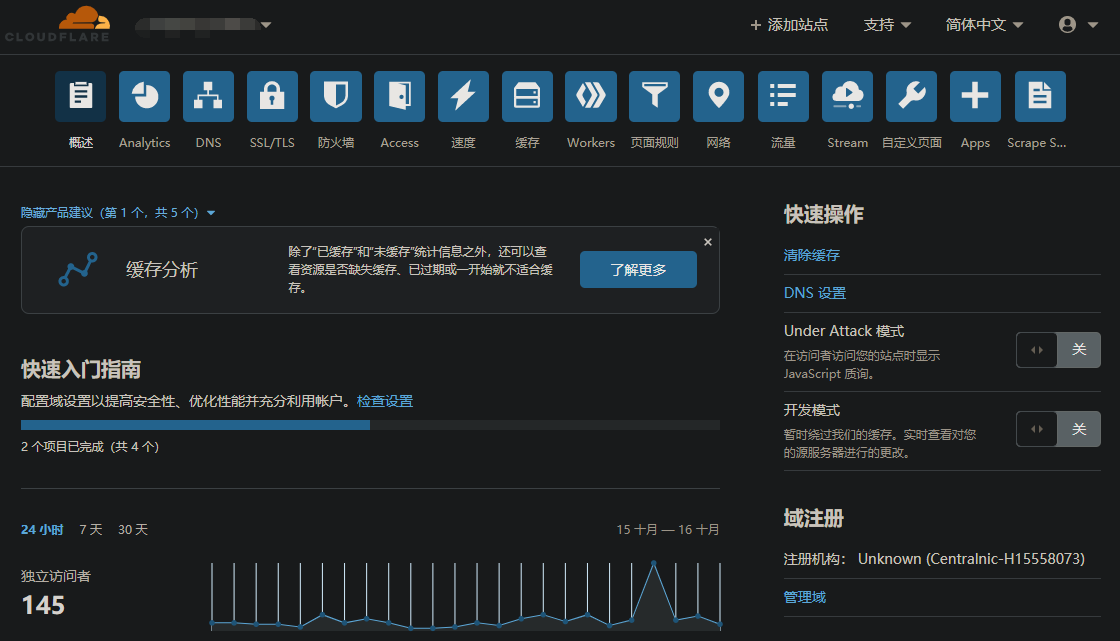Open the Apps plus icon
This screenshot has height=641, width=1120.
click(x=974, y=96)
